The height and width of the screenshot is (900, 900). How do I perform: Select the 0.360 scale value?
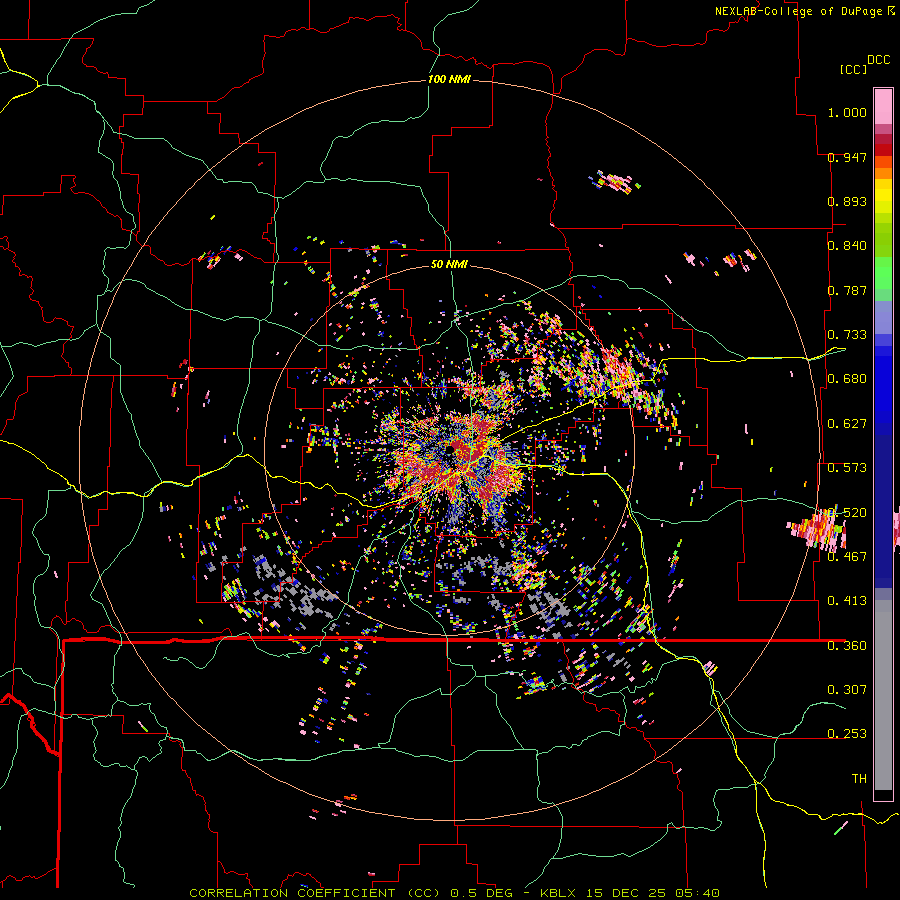click(847, 646)
